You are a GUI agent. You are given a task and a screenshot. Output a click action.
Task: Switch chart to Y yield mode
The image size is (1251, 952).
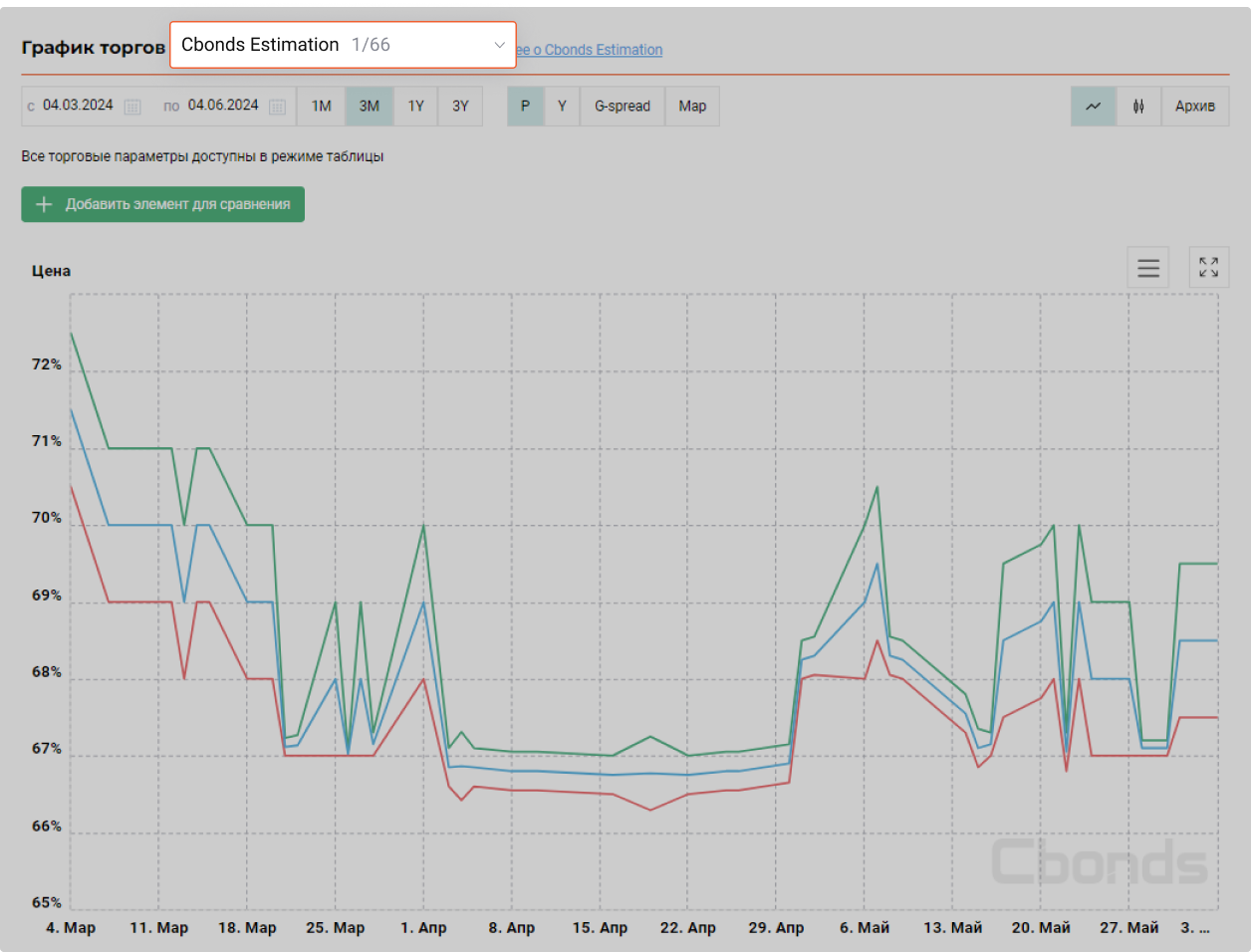tap(562, 107)
